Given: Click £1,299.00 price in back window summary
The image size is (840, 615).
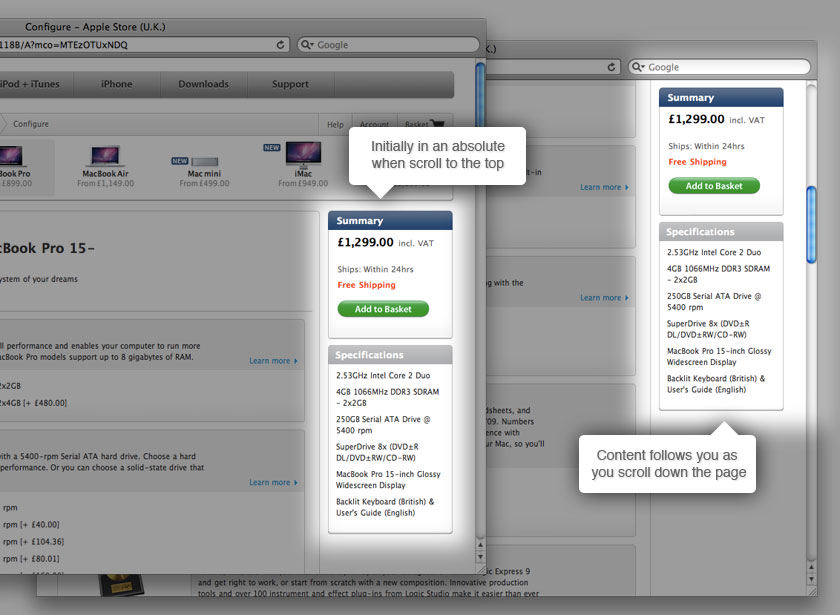Looking at the screenshot, I should tap(696, 119).
